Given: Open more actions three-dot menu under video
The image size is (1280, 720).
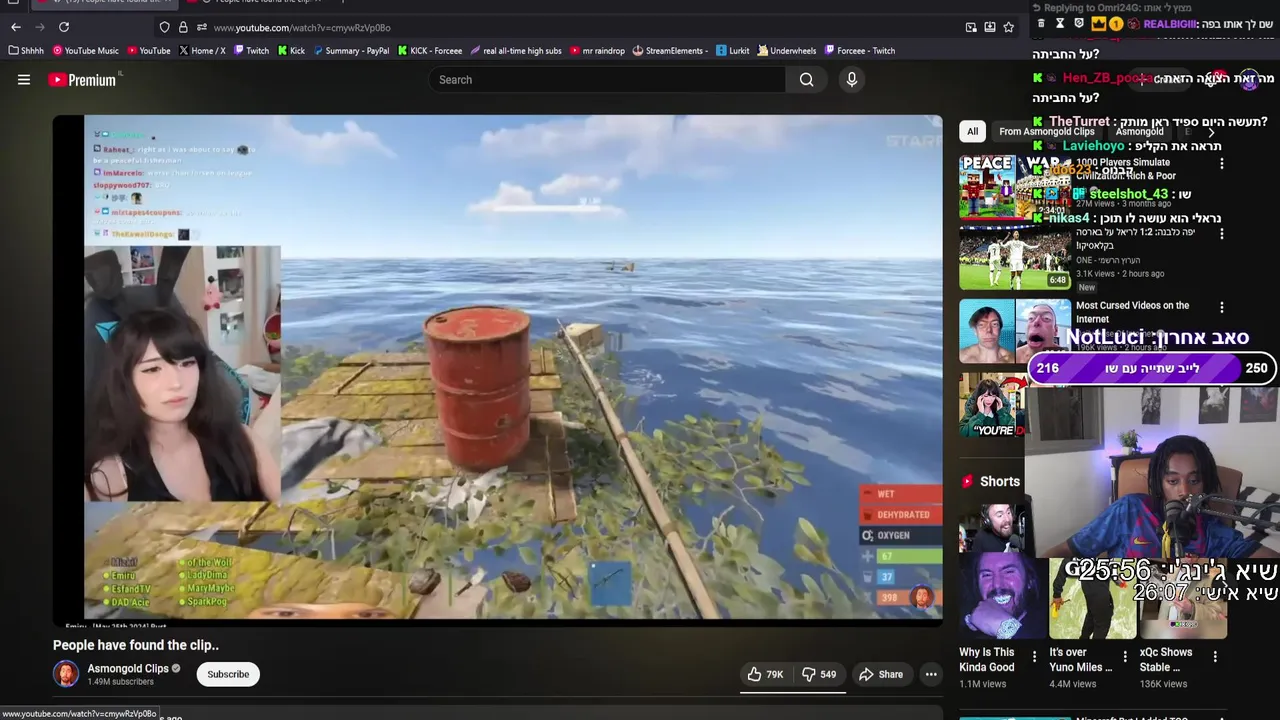Looking at the screenshot, I should click(931, 674).
